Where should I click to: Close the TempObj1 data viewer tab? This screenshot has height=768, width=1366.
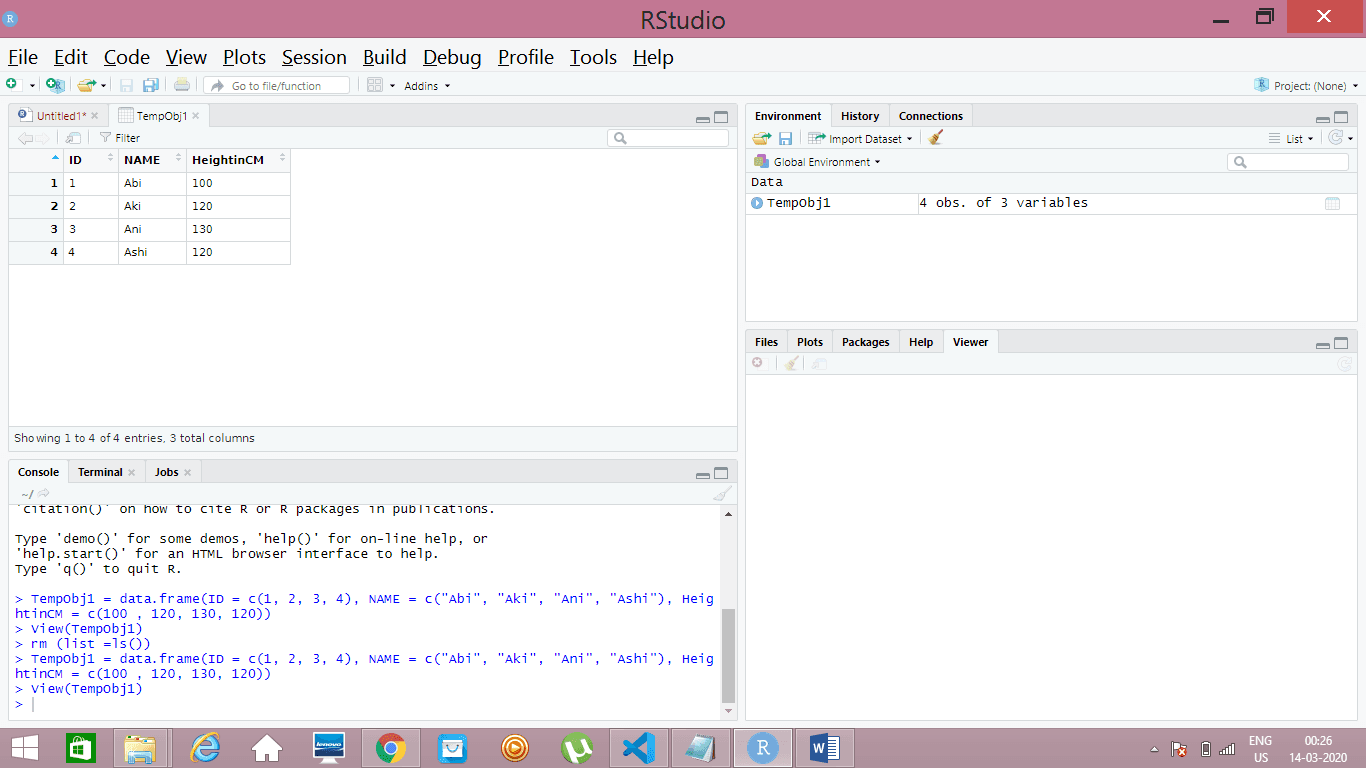(x=196, y=116)
